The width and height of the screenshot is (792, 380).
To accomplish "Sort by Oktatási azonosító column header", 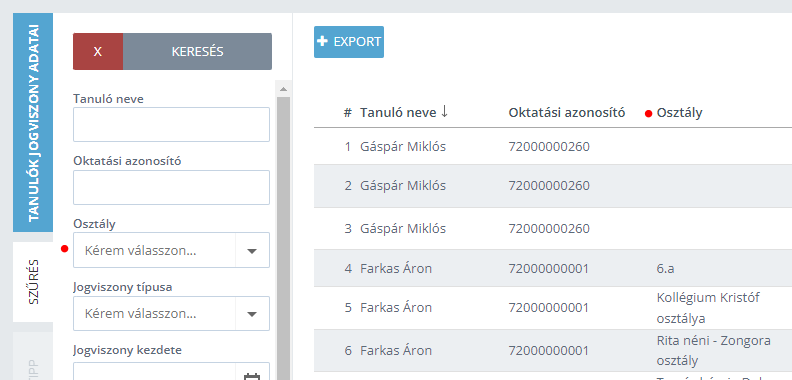I will point(567,113).
